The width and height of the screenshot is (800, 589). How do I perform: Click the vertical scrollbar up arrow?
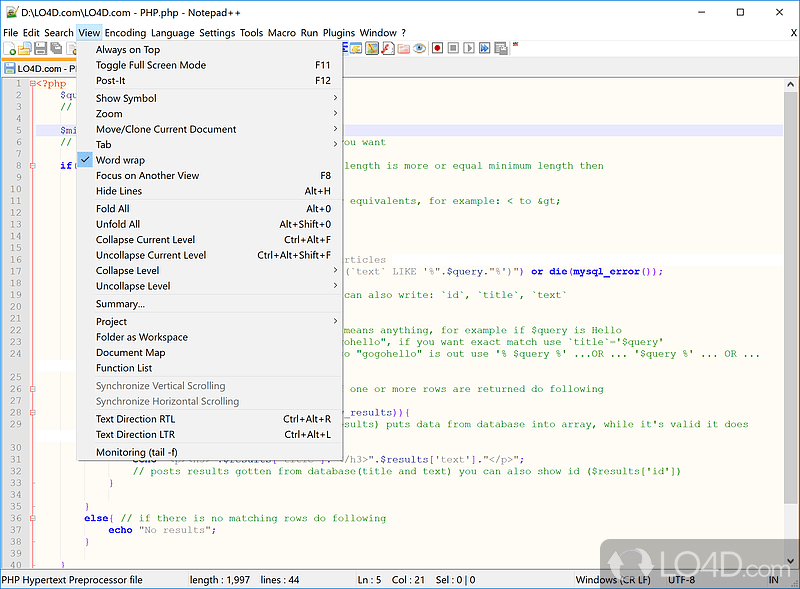tap(790, 85)
